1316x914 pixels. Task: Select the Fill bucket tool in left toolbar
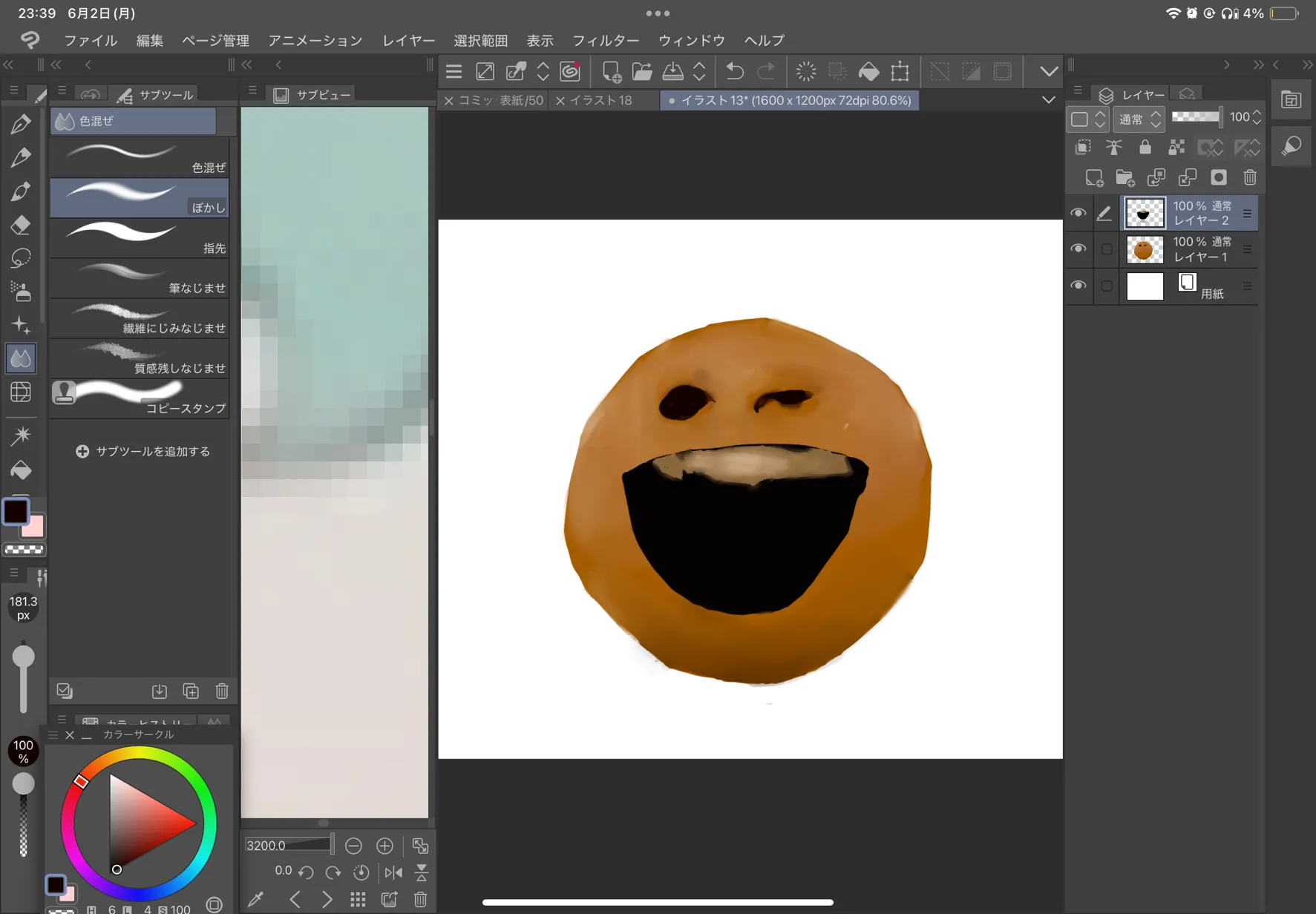[x=21, y=470]
